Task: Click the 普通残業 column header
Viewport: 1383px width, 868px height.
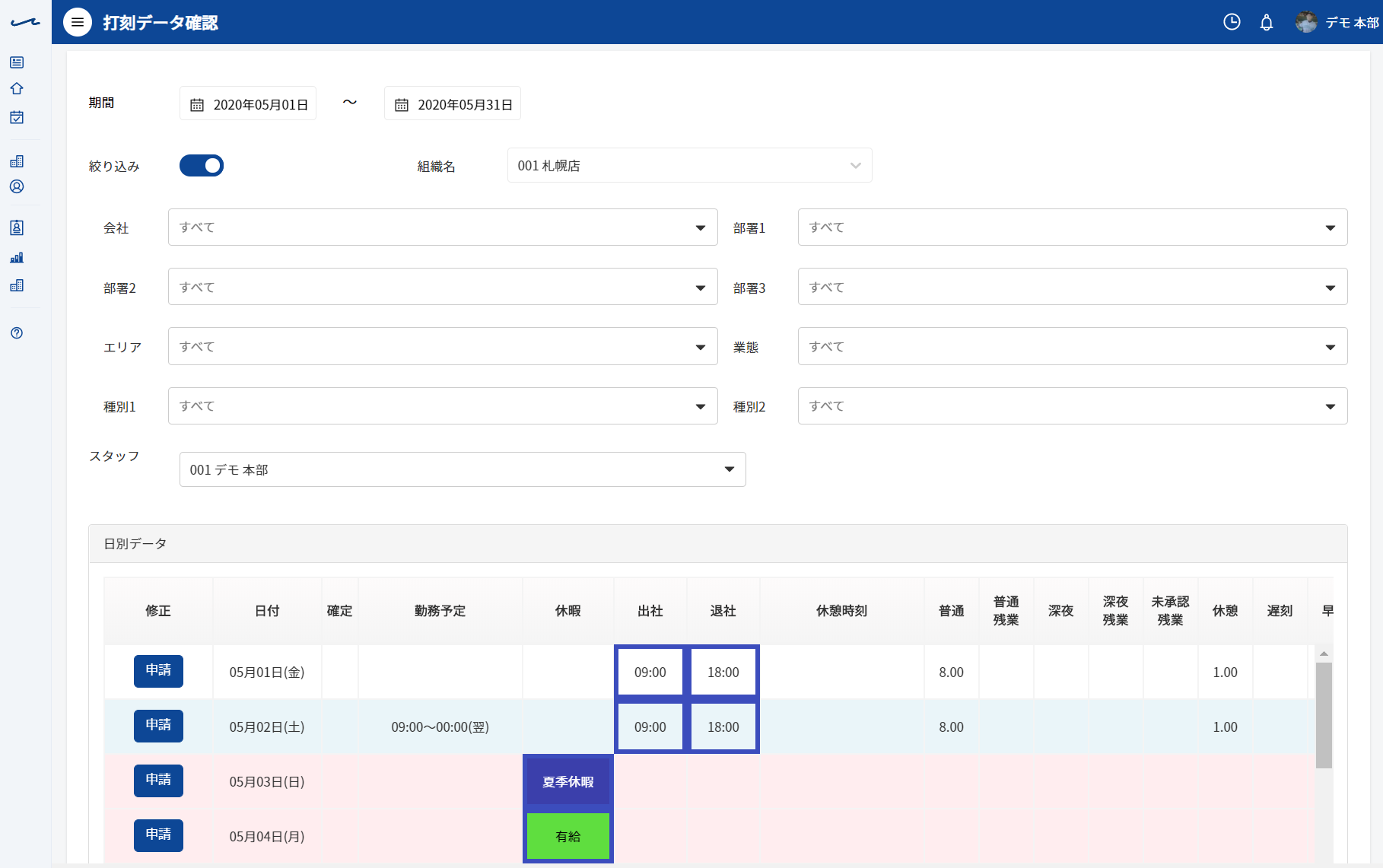Action: point(1006,611)
